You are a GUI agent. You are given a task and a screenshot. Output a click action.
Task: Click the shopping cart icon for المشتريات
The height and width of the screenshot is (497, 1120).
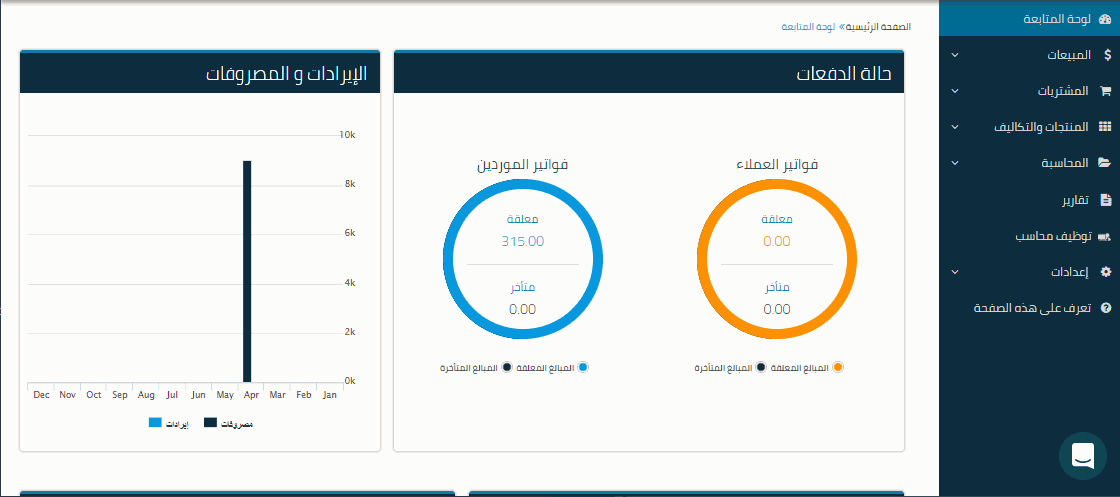coord(1105,91)
